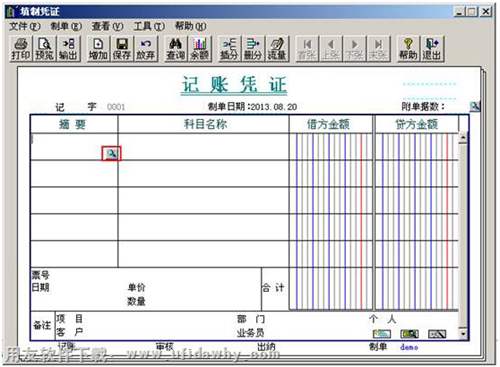Click the 客户 label in remarks
Image resolution: width=500 pixels, height=367 pixels.
pyautogui.click(x=69, y=332)
